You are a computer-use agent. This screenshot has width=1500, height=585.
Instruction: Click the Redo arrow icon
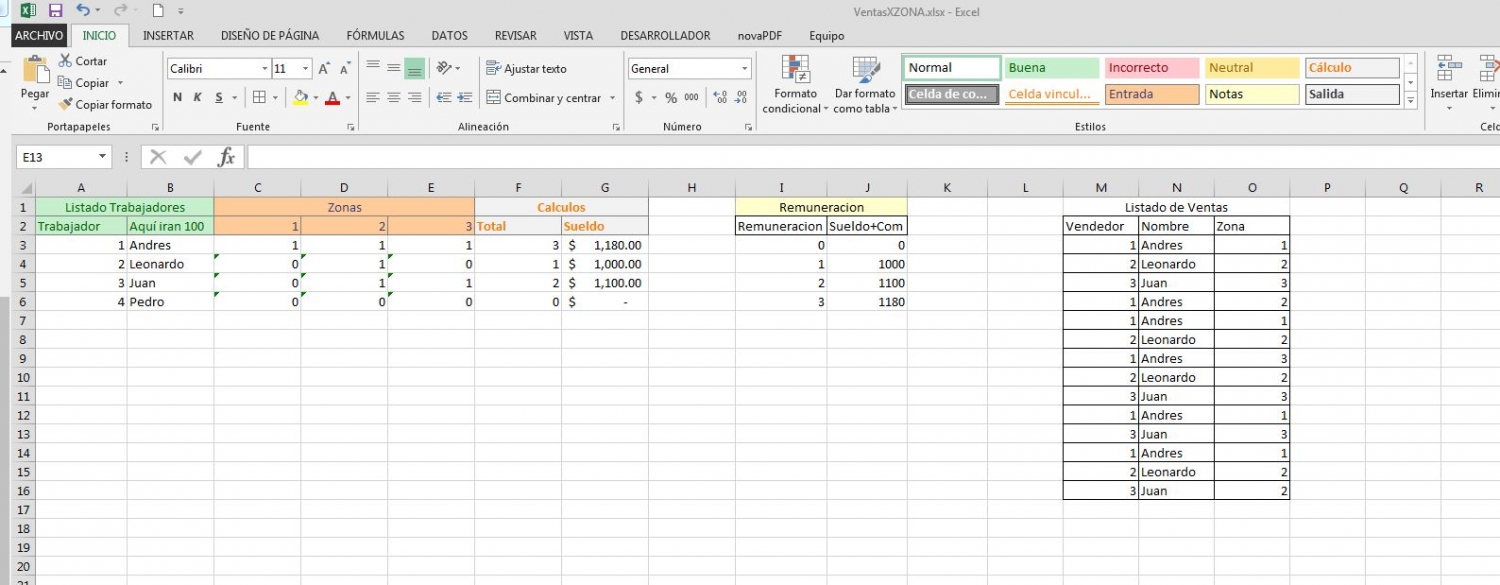(120, 11)
